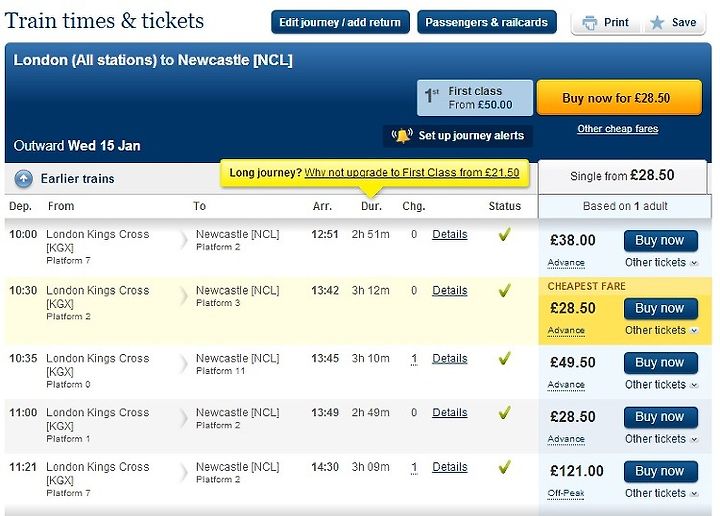720x516 pixels.
Task: Click the arrow chevron between stations on 10:30 row
Action: 184,296
